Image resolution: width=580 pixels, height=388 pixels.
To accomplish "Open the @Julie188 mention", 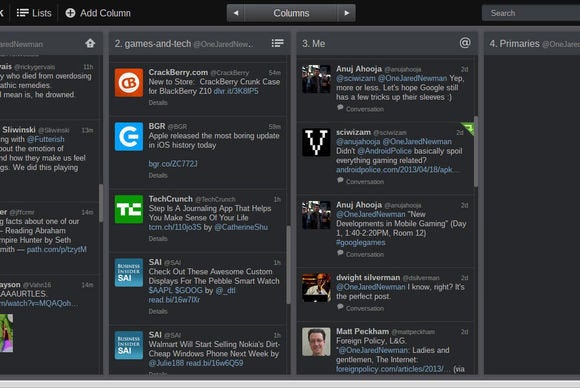I will (166, 363).
